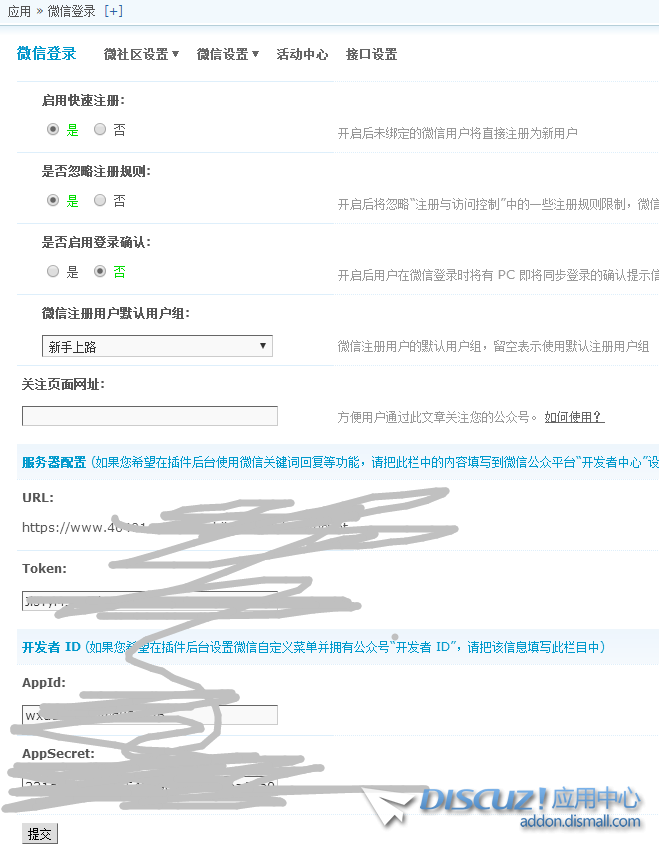This screenshot has width=659, height=847.
Task: Expand the 微社区设置 dropdown menu
Action: click(x=141, y=54)
